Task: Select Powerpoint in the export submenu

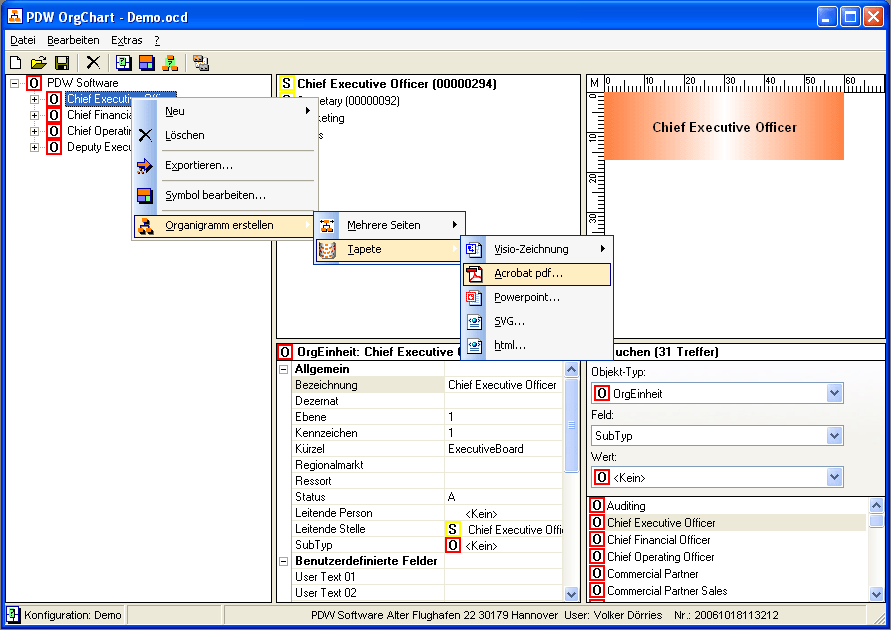Action: coord(526,297)
